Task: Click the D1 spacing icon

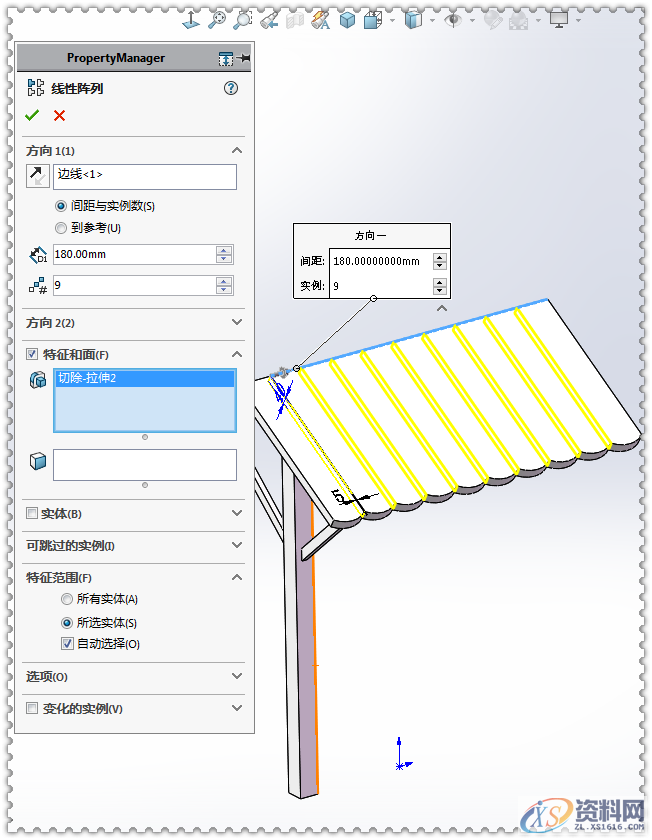Action: (x=38, y=255)
